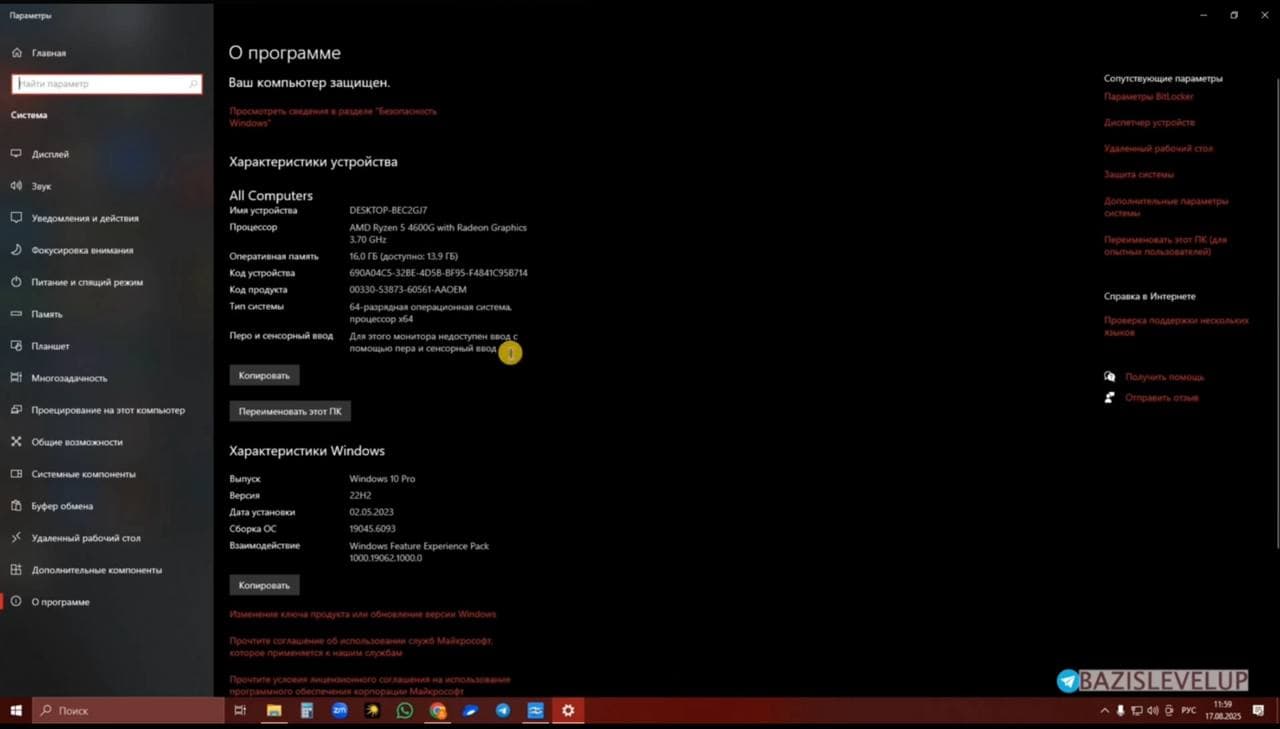
Task: Open the product key change link
Action: pyautogui.click(x=363, y=614)
